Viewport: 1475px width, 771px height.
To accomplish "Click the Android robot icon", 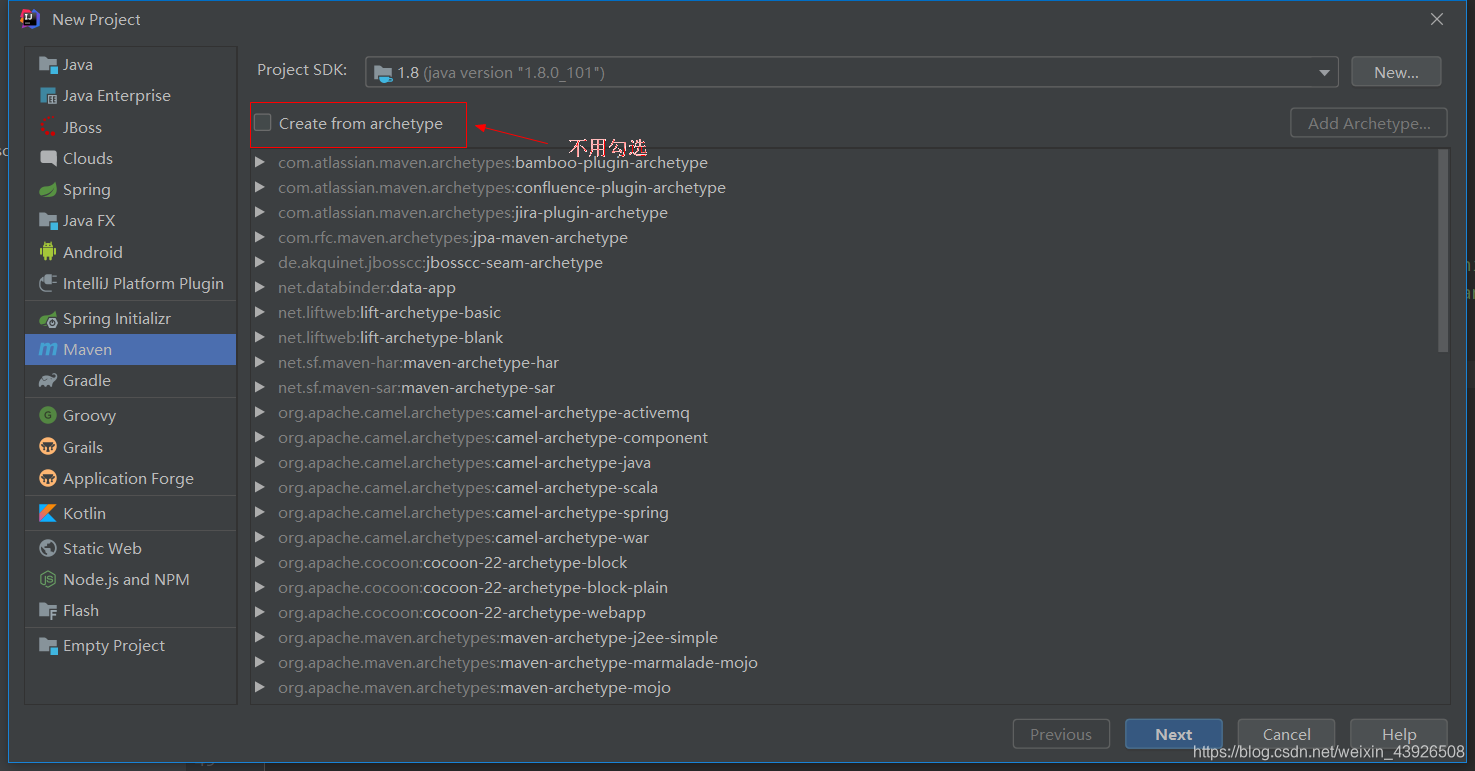I will point(48,252).
